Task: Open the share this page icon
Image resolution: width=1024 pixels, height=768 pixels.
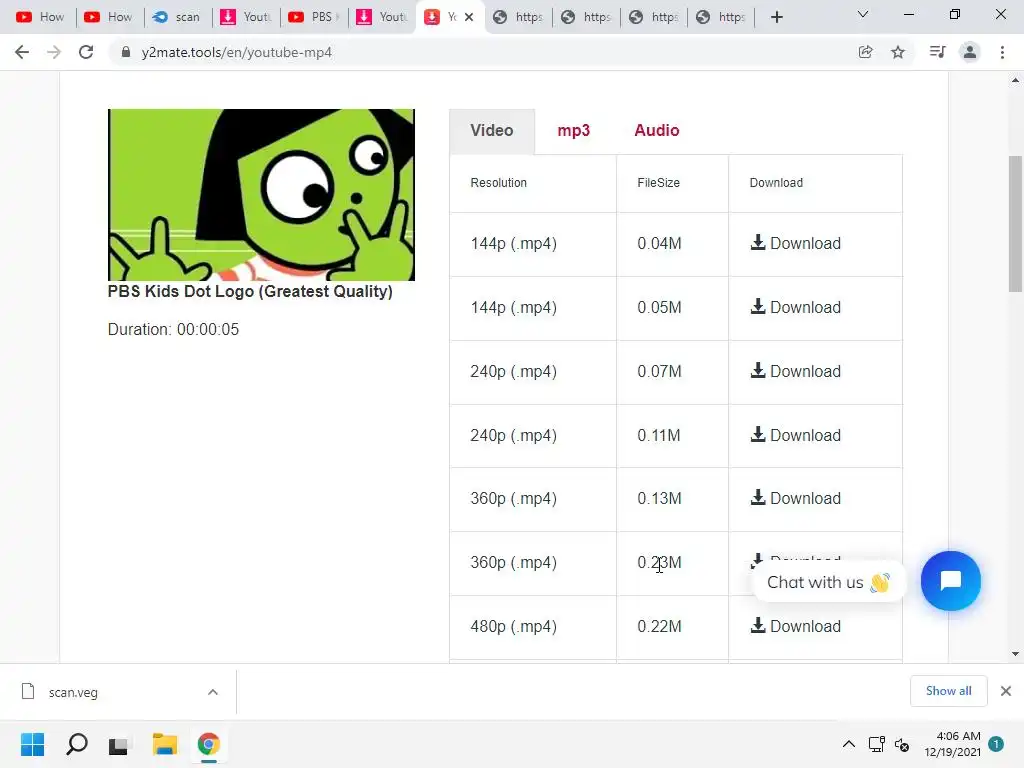Action: tap(865, 52)
